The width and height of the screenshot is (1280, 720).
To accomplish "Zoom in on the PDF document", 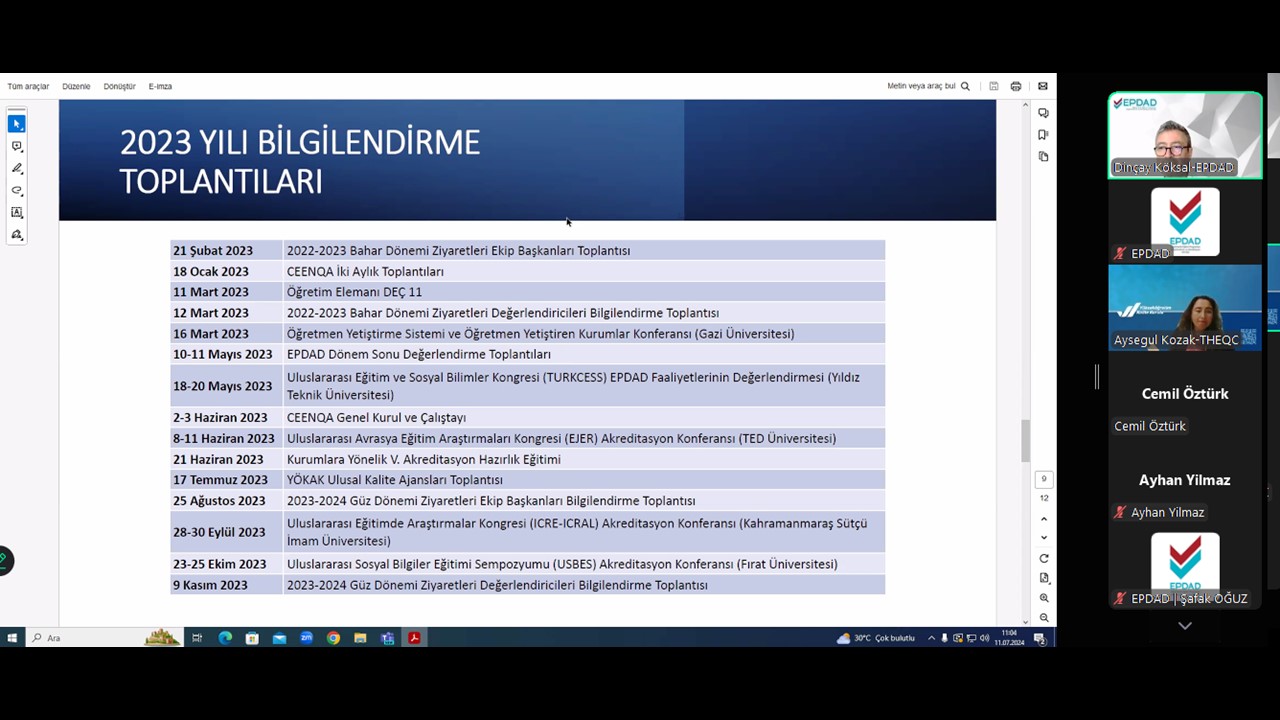I will [x=1044, y=598].
